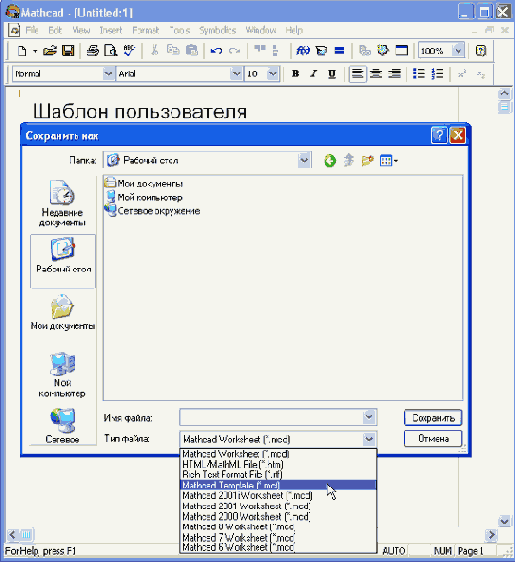Click the Open file icon
Image resolution: width=515 pixels, height=562 pixels.
49,51
